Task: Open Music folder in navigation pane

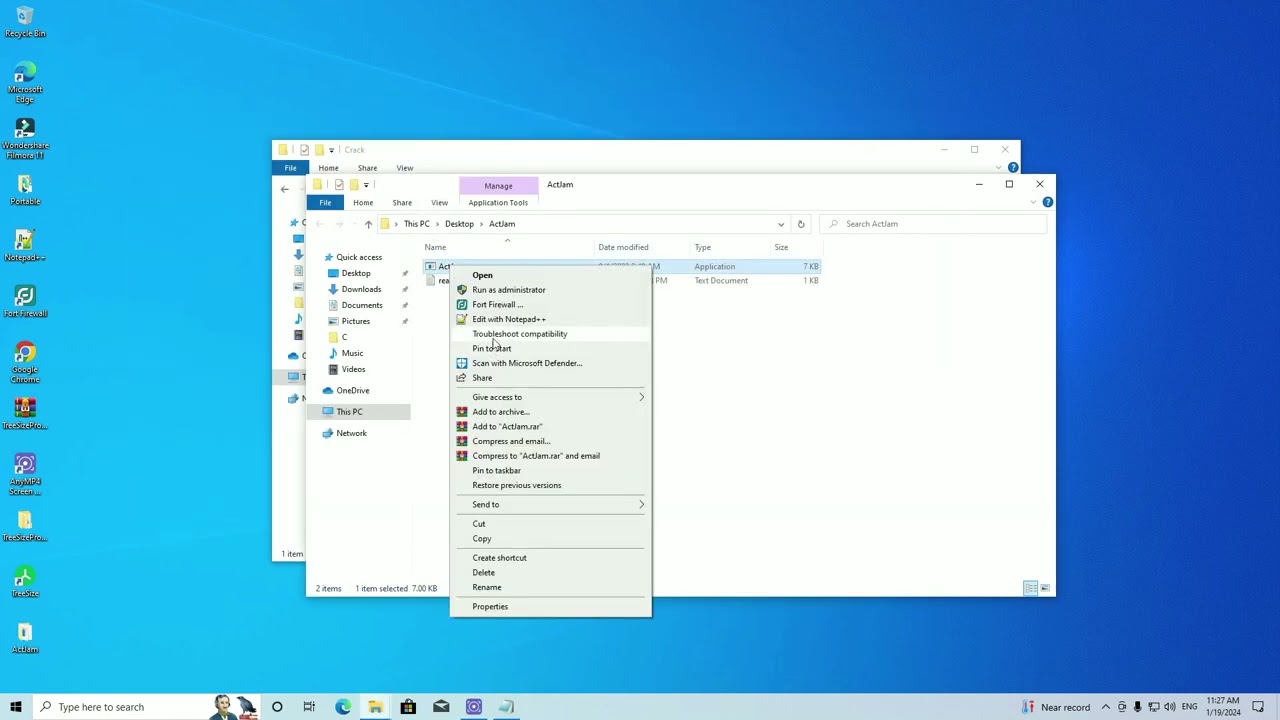Action: click(x=351, y=353)
